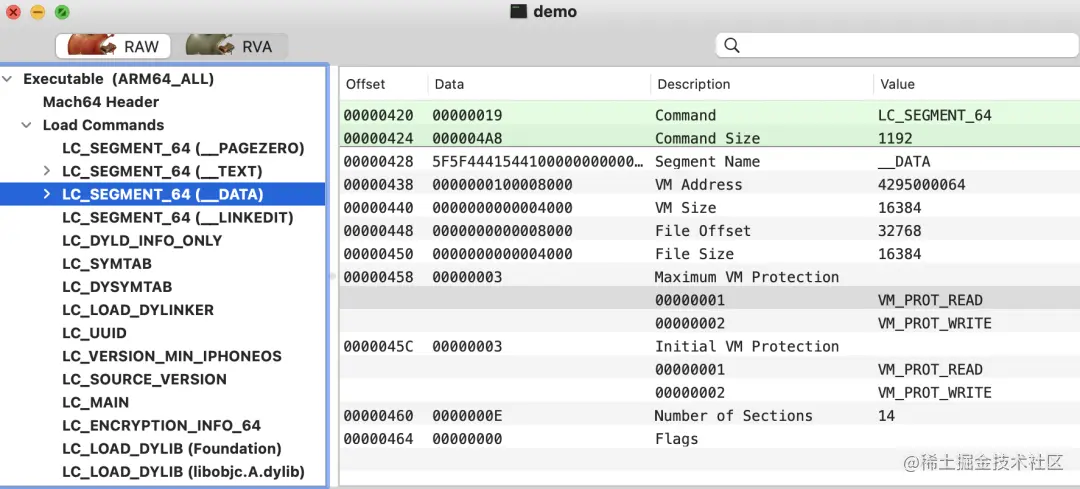This screenshot has width=1080, height=489.
Task: Select the File Offset row
Action: (x=709, y=231)
